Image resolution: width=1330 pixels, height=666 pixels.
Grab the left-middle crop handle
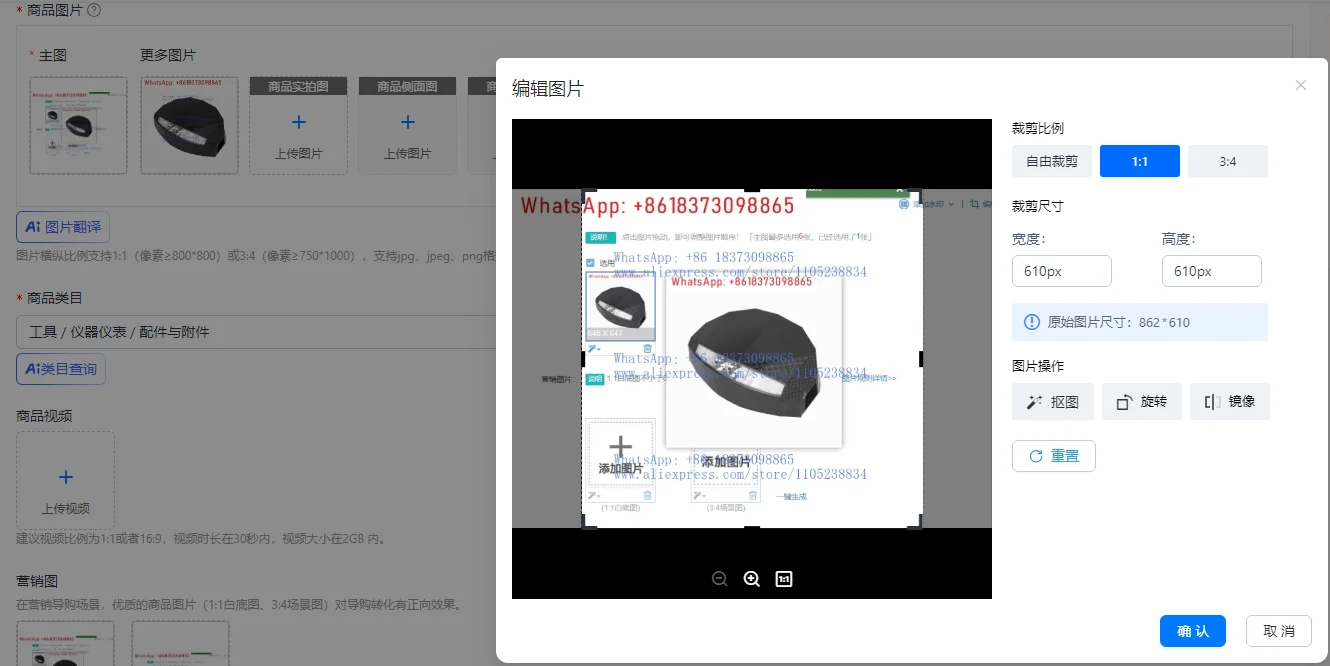583,358
